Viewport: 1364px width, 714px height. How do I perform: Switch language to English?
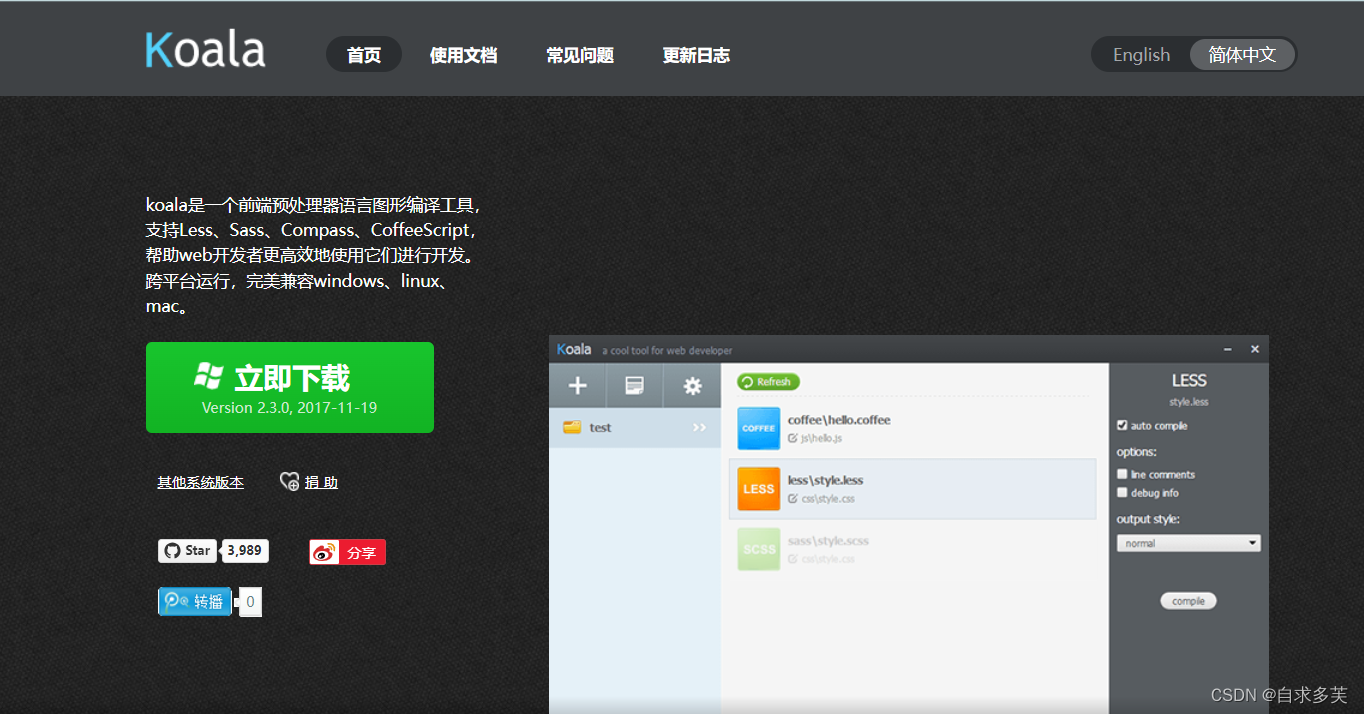(x=1140, y=54)
